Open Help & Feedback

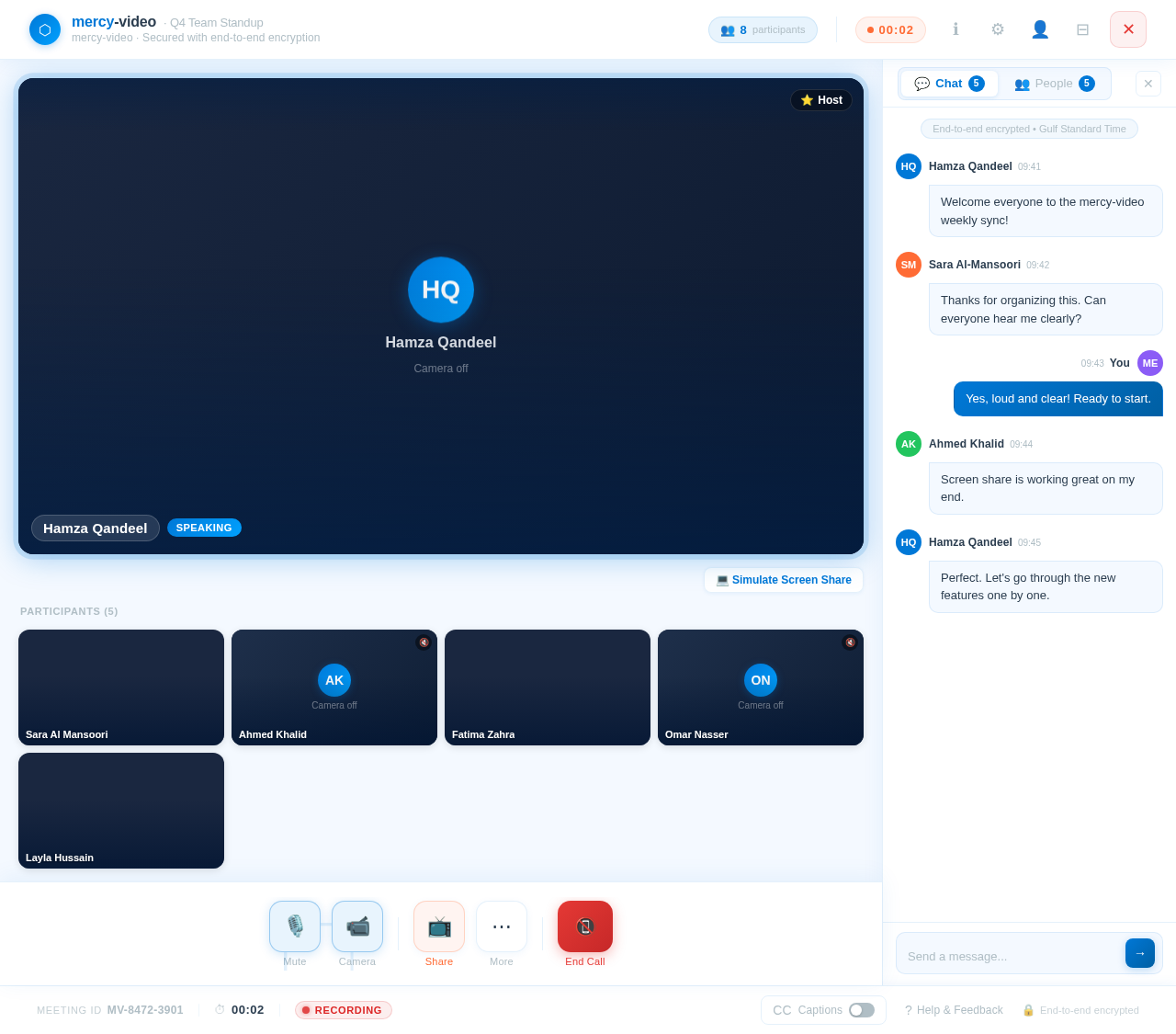954,1009
